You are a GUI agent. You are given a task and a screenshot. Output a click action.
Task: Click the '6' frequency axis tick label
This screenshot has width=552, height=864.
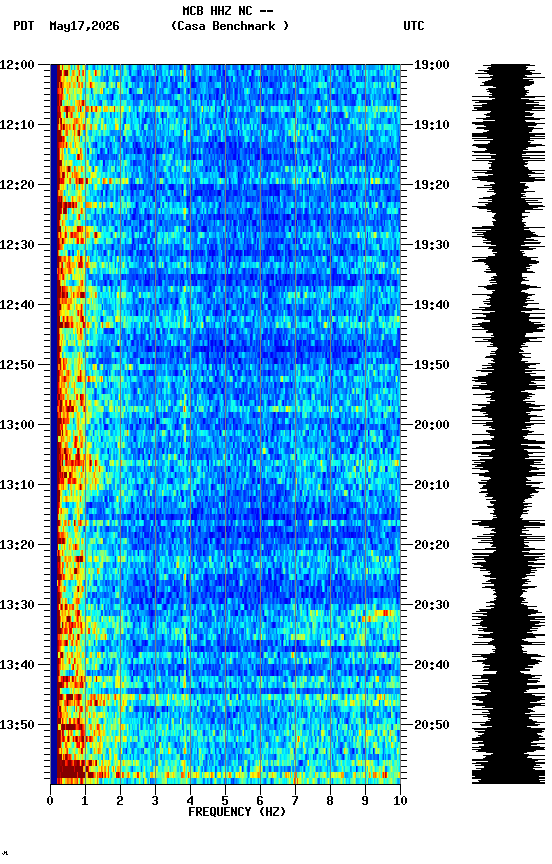click(260, 801)
